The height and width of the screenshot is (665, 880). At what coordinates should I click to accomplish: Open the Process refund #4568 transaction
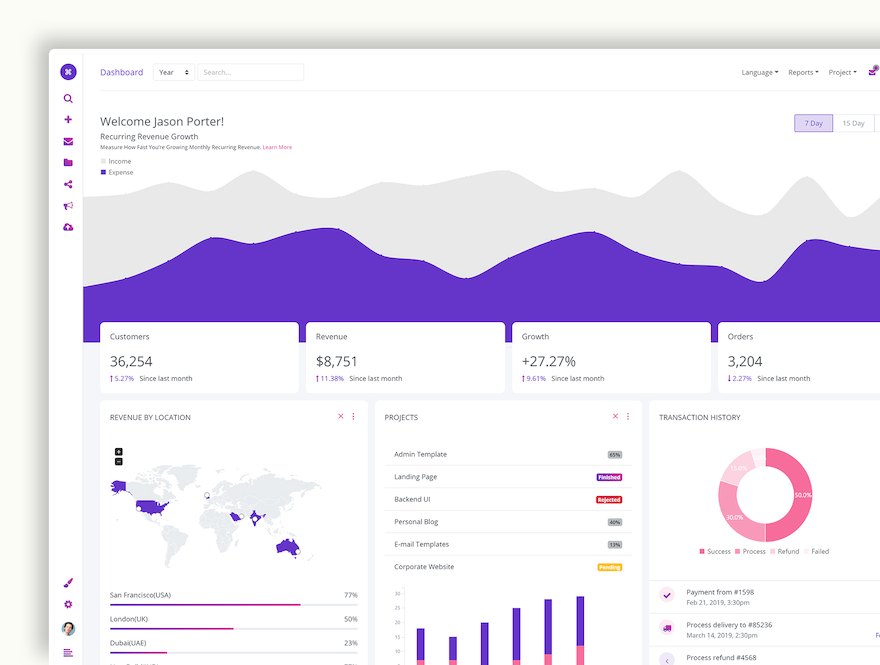[764, 657]
